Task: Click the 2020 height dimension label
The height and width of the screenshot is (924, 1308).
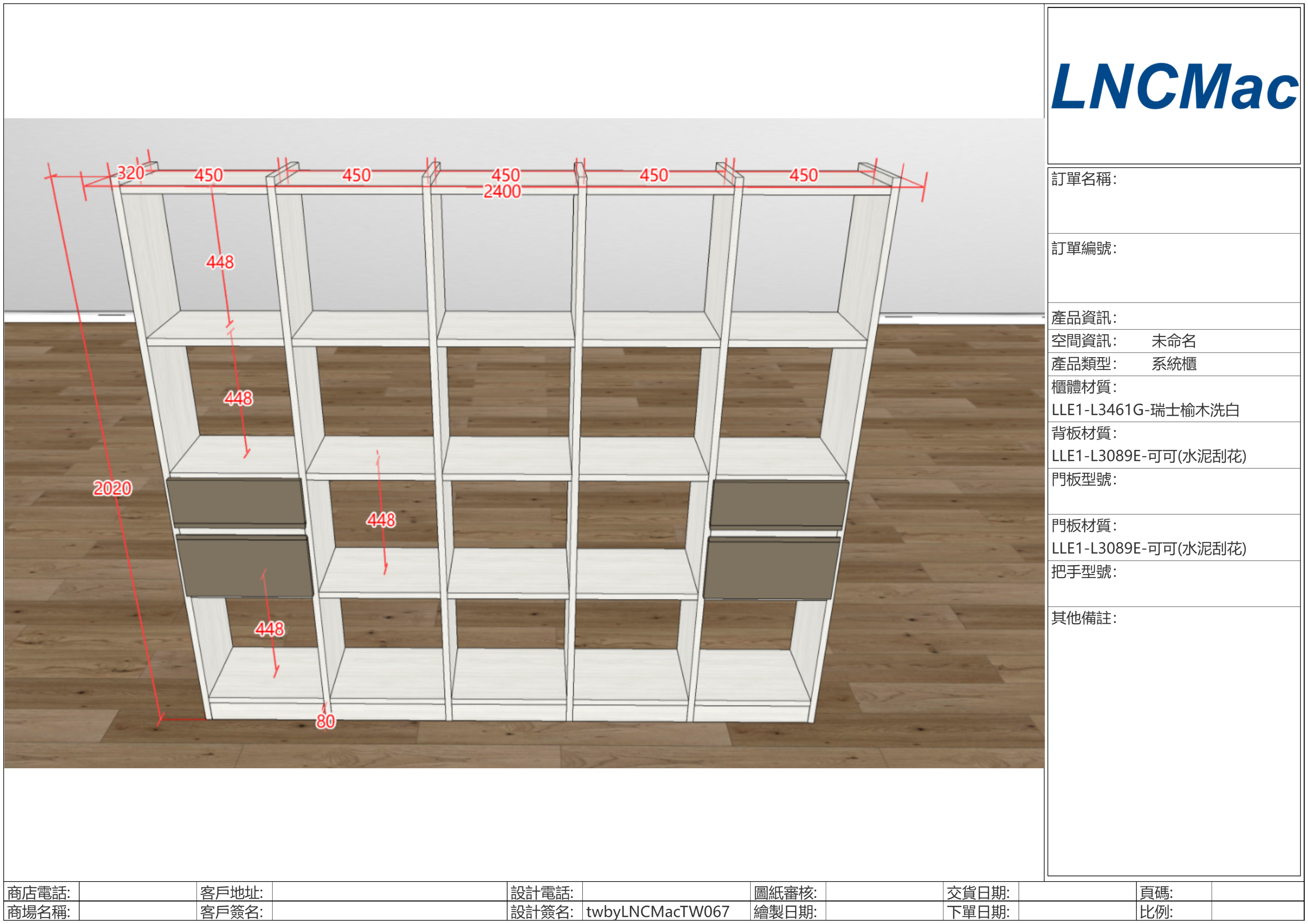Action: click(x=112, y=488)
